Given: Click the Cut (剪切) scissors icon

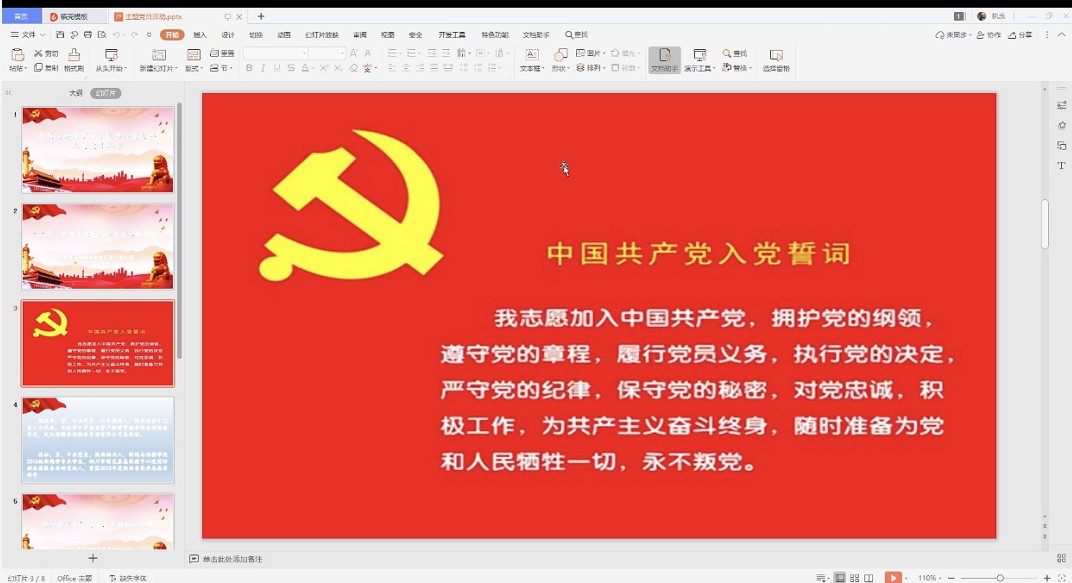Looking at the screenshot, I should pyautogui.click(x=38, y=53).
